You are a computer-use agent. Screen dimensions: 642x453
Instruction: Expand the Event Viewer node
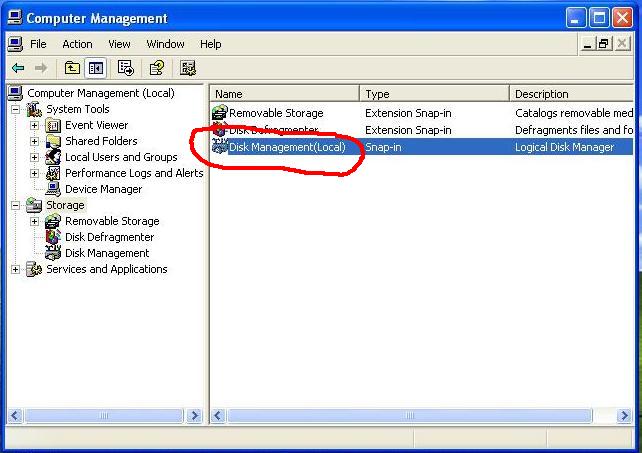tap(34, 125)
